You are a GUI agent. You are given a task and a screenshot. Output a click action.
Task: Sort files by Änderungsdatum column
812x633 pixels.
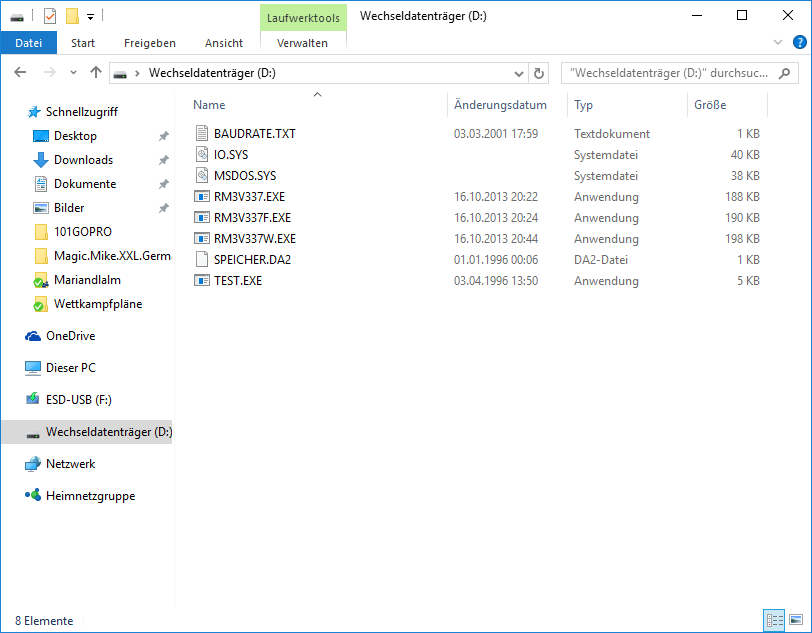pyautogui.click(x=500, y=105)
